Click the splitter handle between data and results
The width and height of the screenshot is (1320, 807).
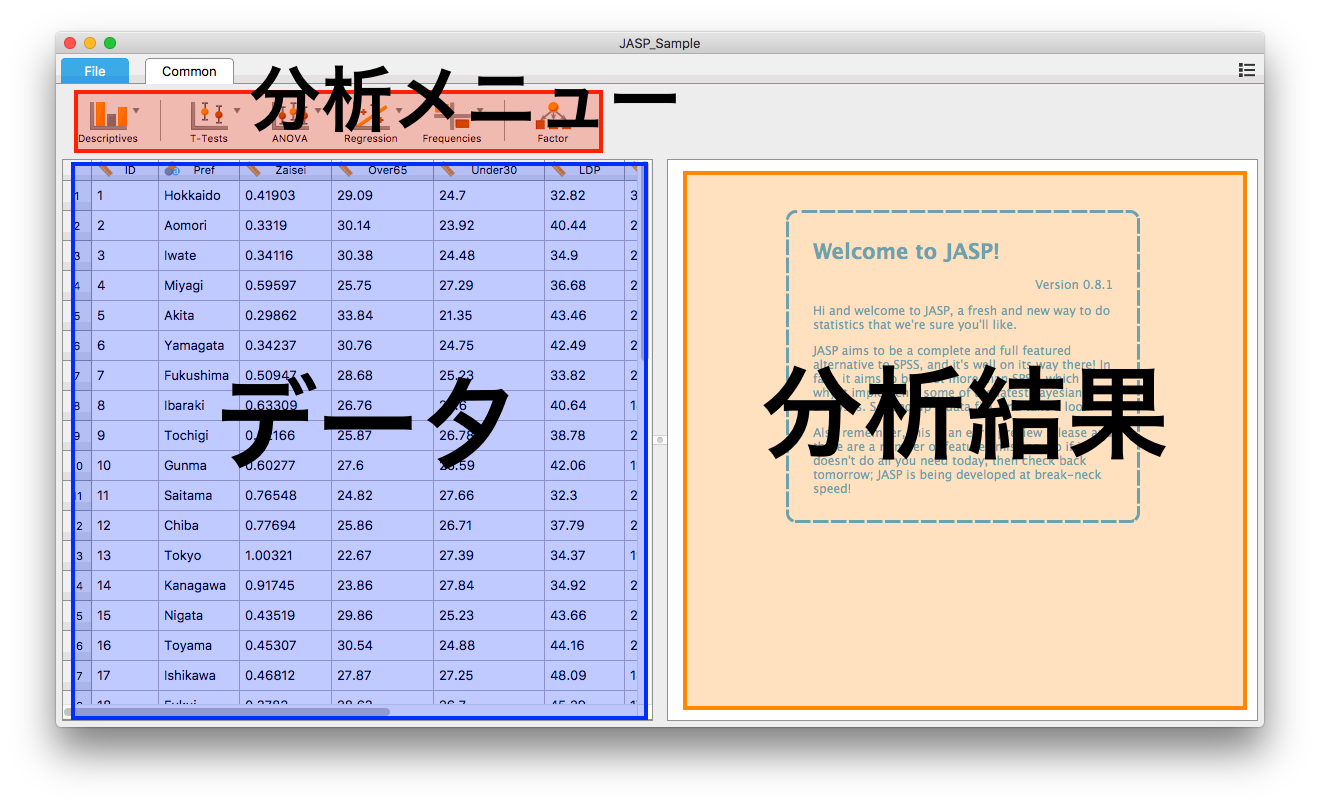[659, 439]
